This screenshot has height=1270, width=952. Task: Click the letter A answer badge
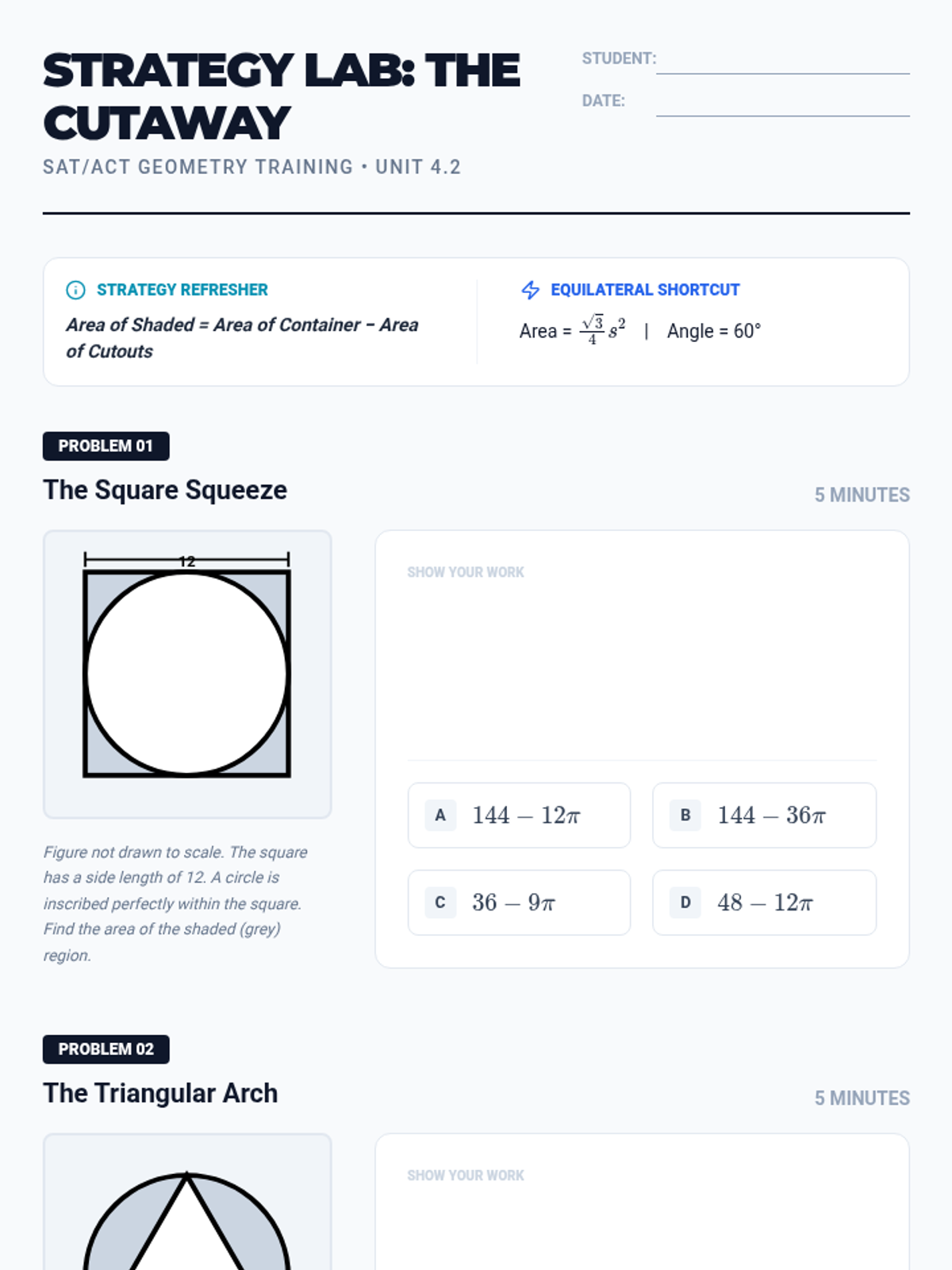(440, 815)
